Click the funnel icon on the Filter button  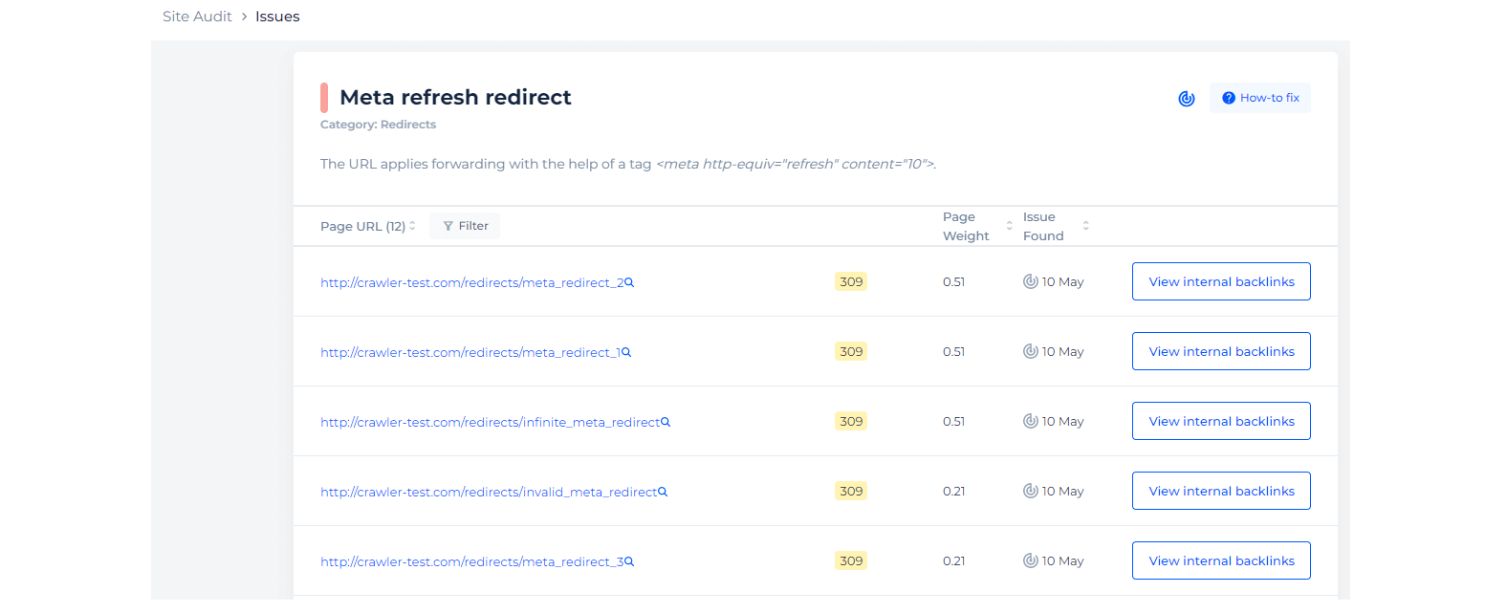click(x=450, y=225)
